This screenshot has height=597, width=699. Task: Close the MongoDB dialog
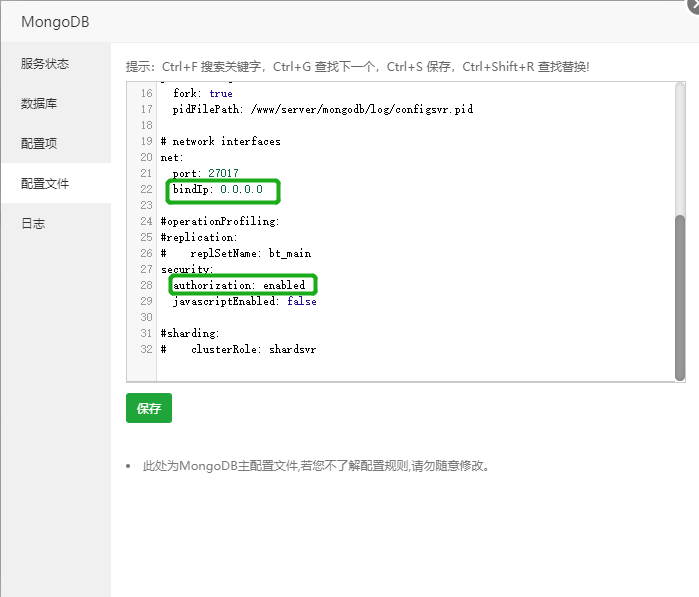point(693,4)
